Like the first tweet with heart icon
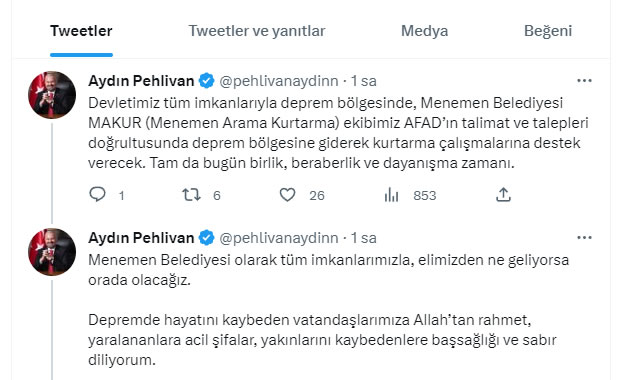Image resolution: width=641 pixels, height=380 pixels. pyautogui.click(x=287, y=195)
